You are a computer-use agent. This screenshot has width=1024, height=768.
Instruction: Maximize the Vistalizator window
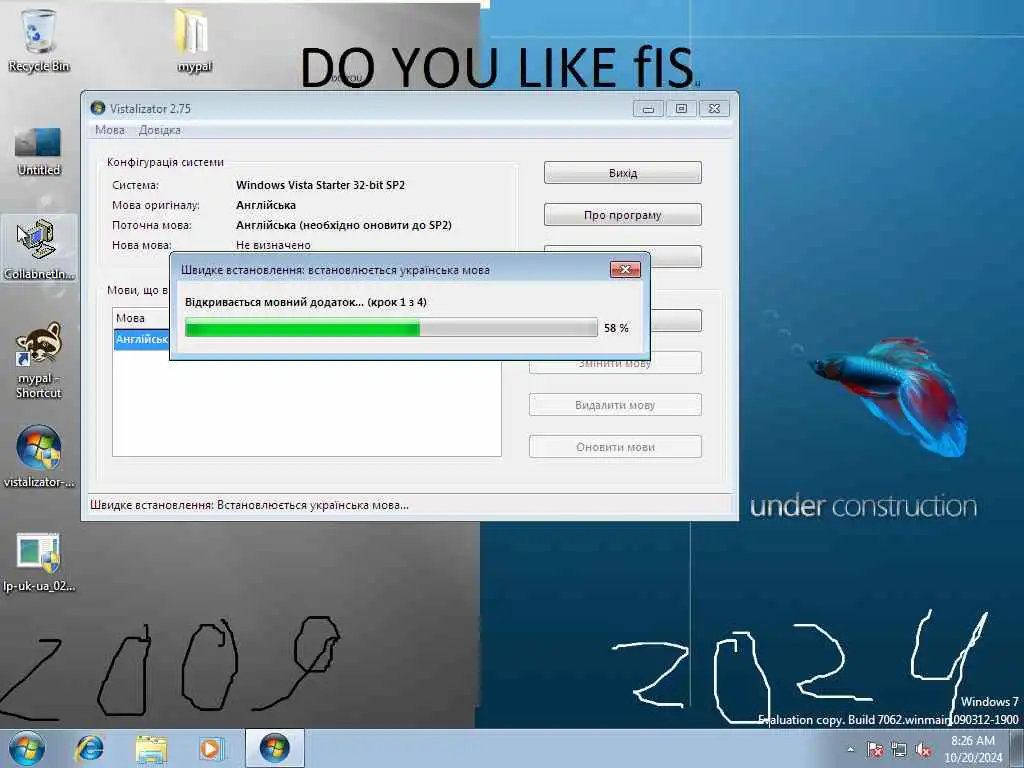tap(681, 108)
